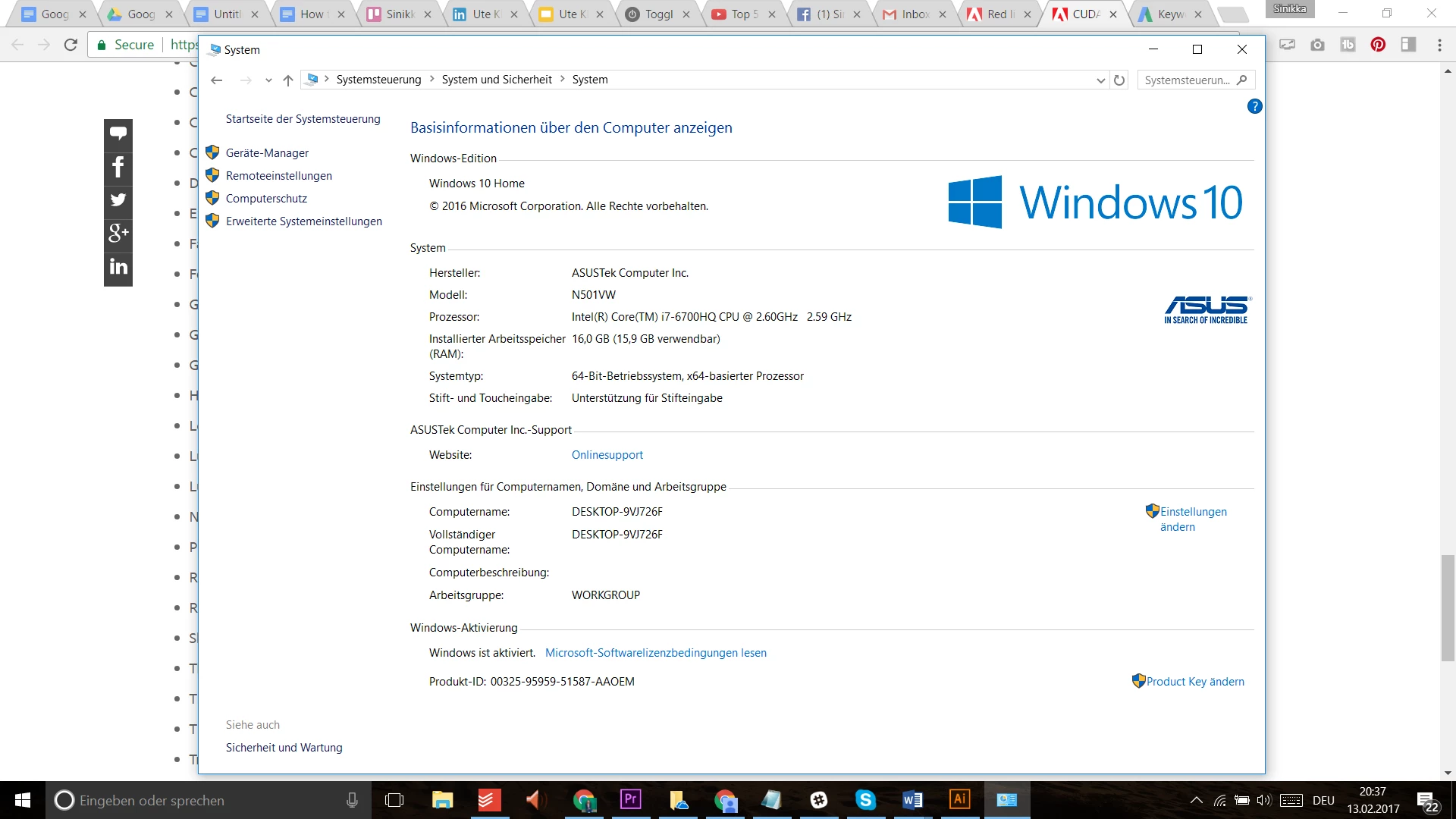Click the refresh icon beside address bar
The width and height of the screenshot is (1456, 819).
1119,80
